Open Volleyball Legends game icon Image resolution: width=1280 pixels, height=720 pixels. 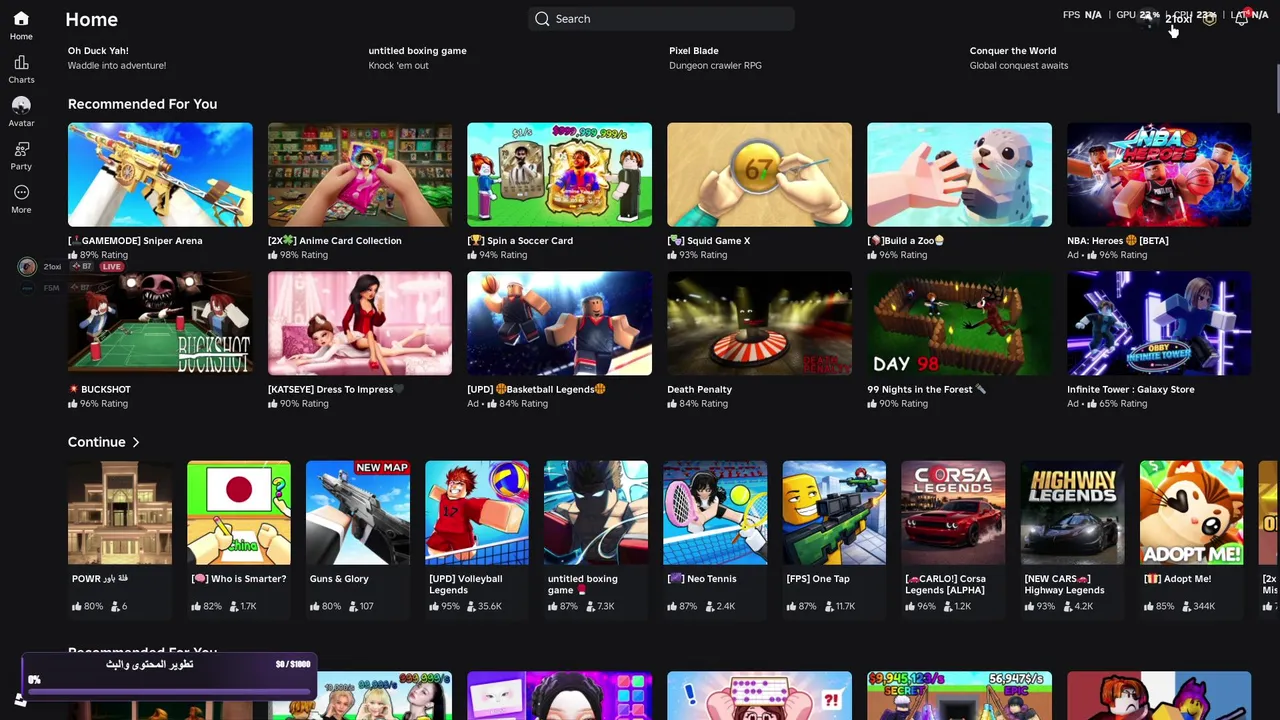pyautogui.click(x=477, y=513)
